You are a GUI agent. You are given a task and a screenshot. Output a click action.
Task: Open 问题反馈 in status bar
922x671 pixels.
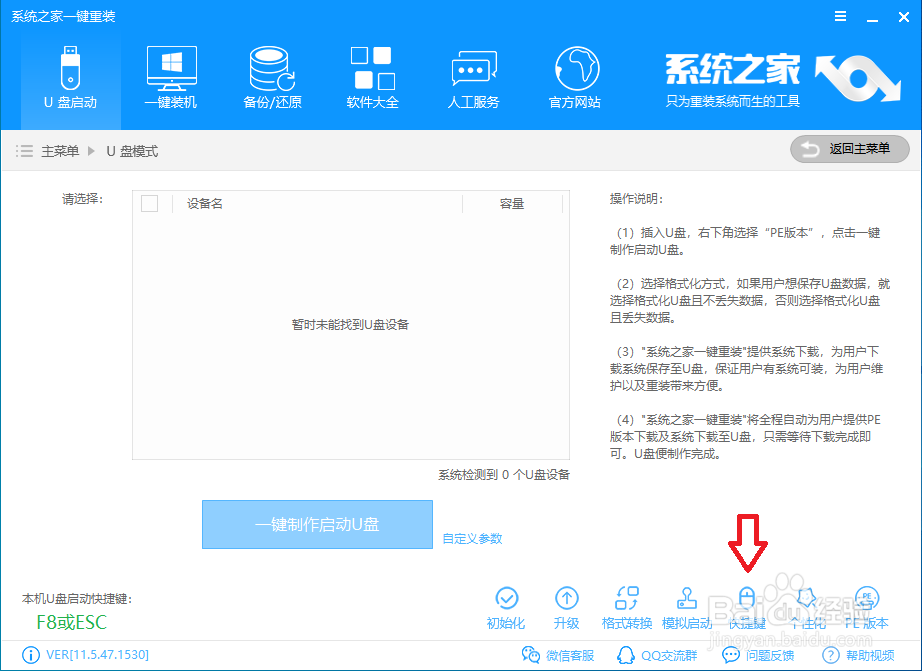tap(758, 655)
